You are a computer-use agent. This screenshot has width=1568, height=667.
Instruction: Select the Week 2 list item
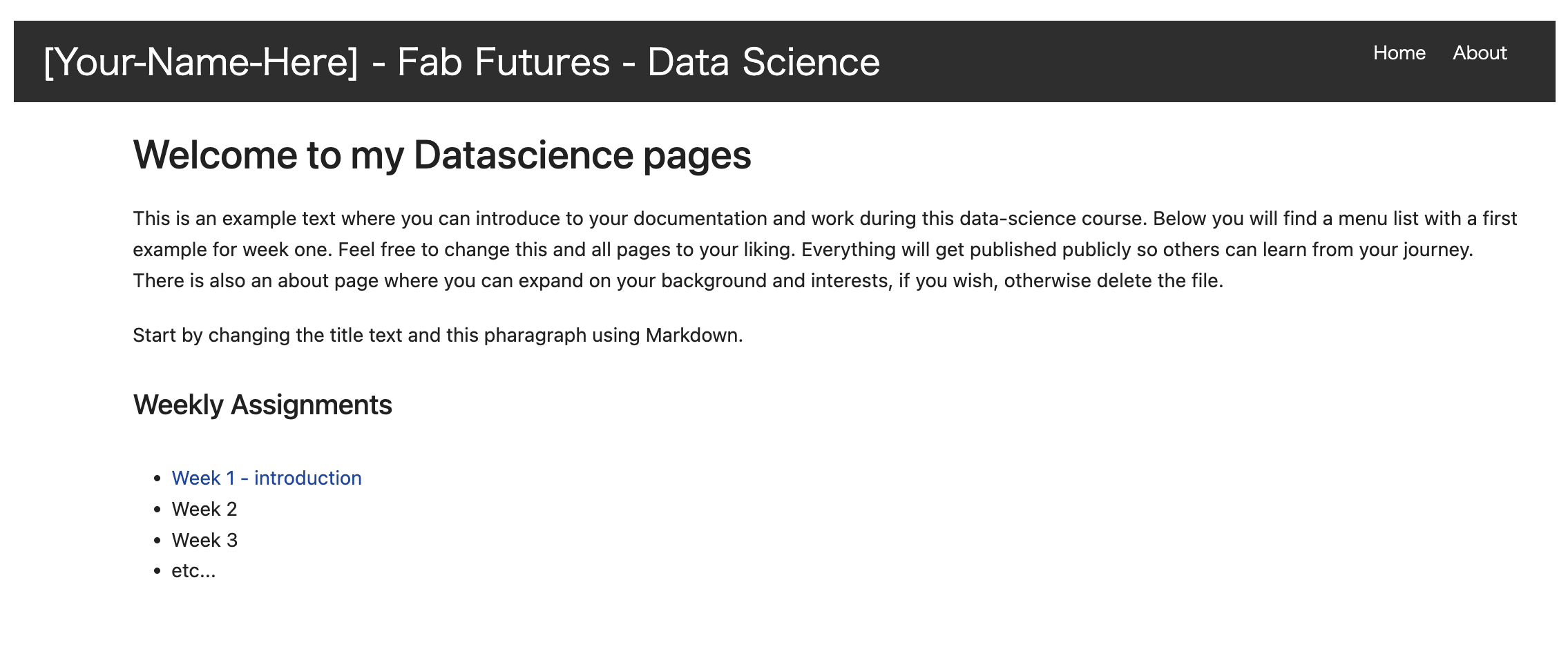coord(204,510)
